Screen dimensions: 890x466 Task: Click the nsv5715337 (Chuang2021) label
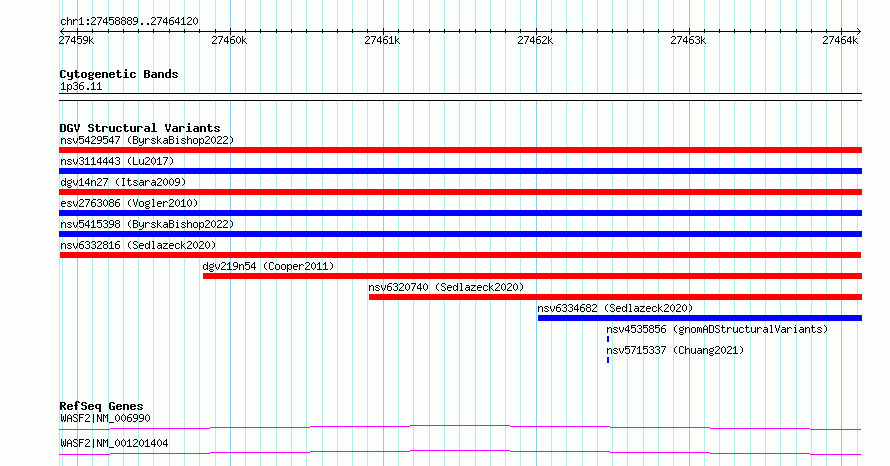point(675,350)
